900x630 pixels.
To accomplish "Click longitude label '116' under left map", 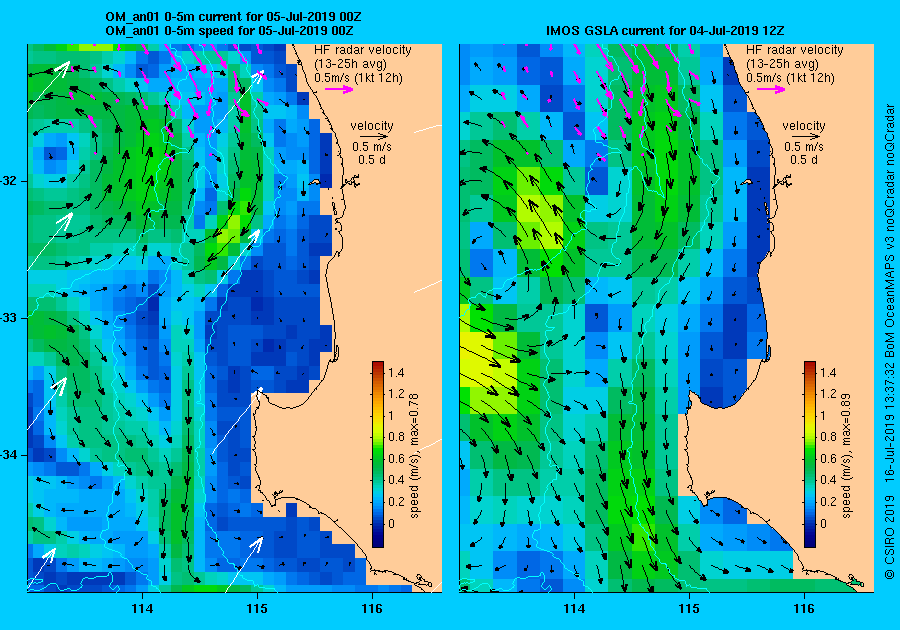I will tap(372, 609).
